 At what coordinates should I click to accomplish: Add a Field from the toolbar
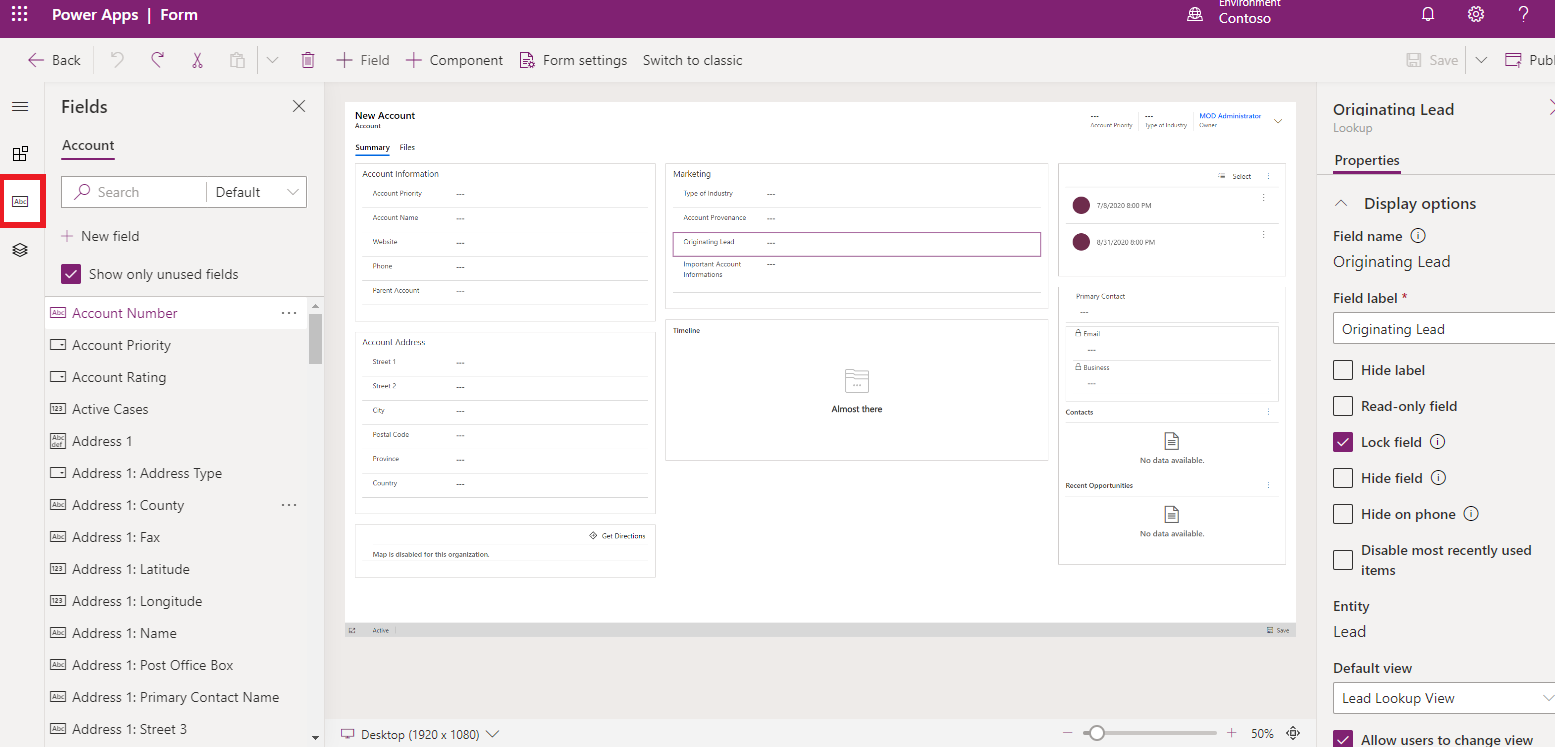pos(362,60)
